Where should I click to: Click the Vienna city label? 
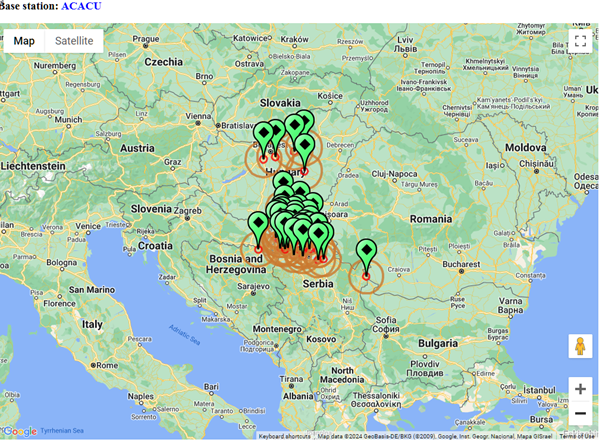198,116
